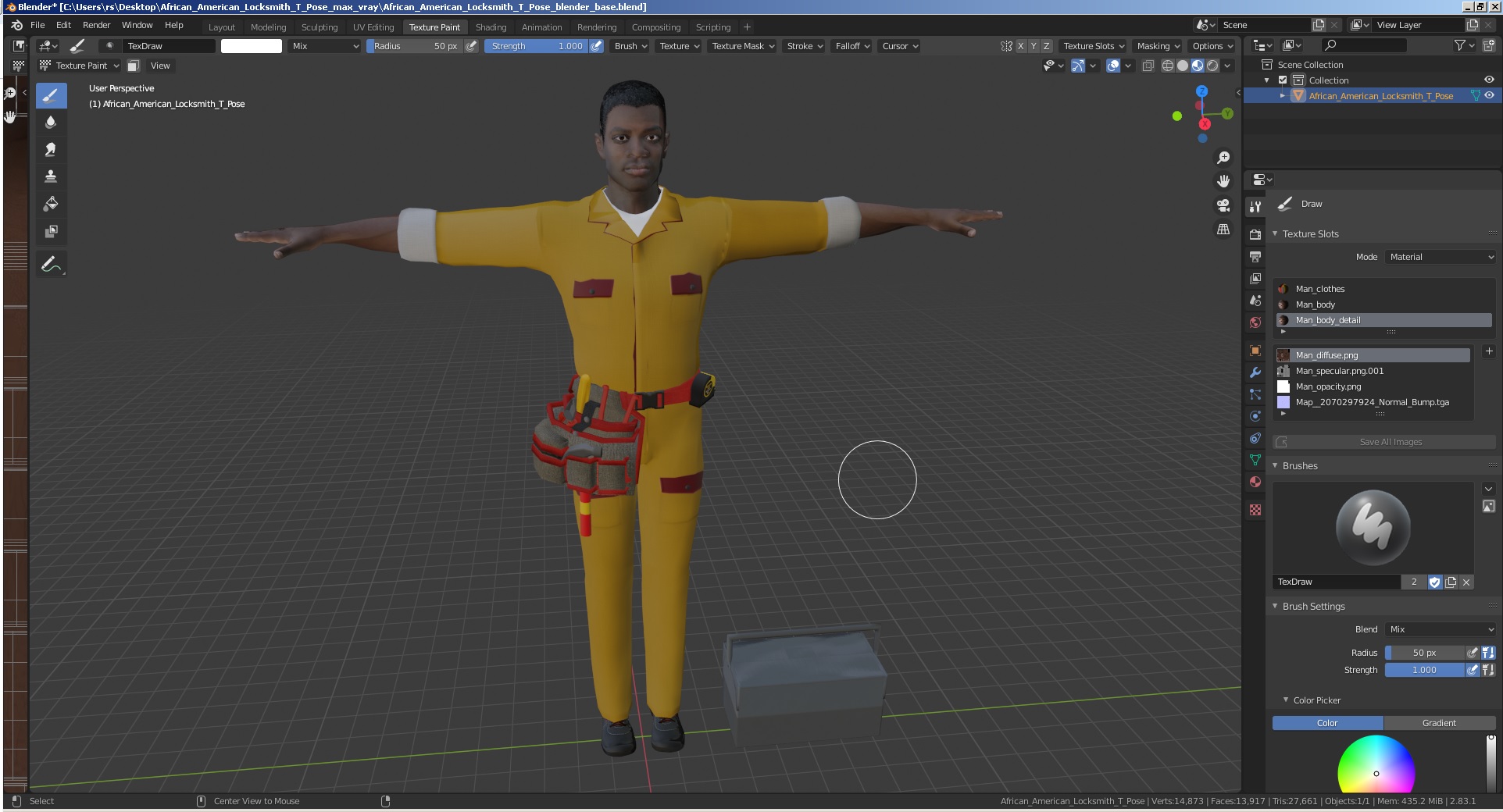Toggle header strength pressure sensitivity
1503x812 pixels.
[596, 46]
